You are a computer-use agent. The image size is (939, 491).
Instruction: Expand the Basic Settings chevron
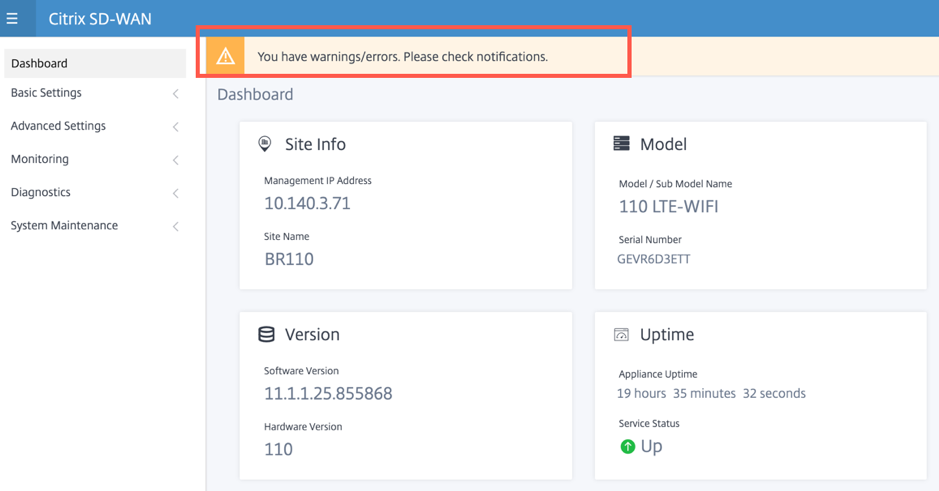click(x=175, y=93)
